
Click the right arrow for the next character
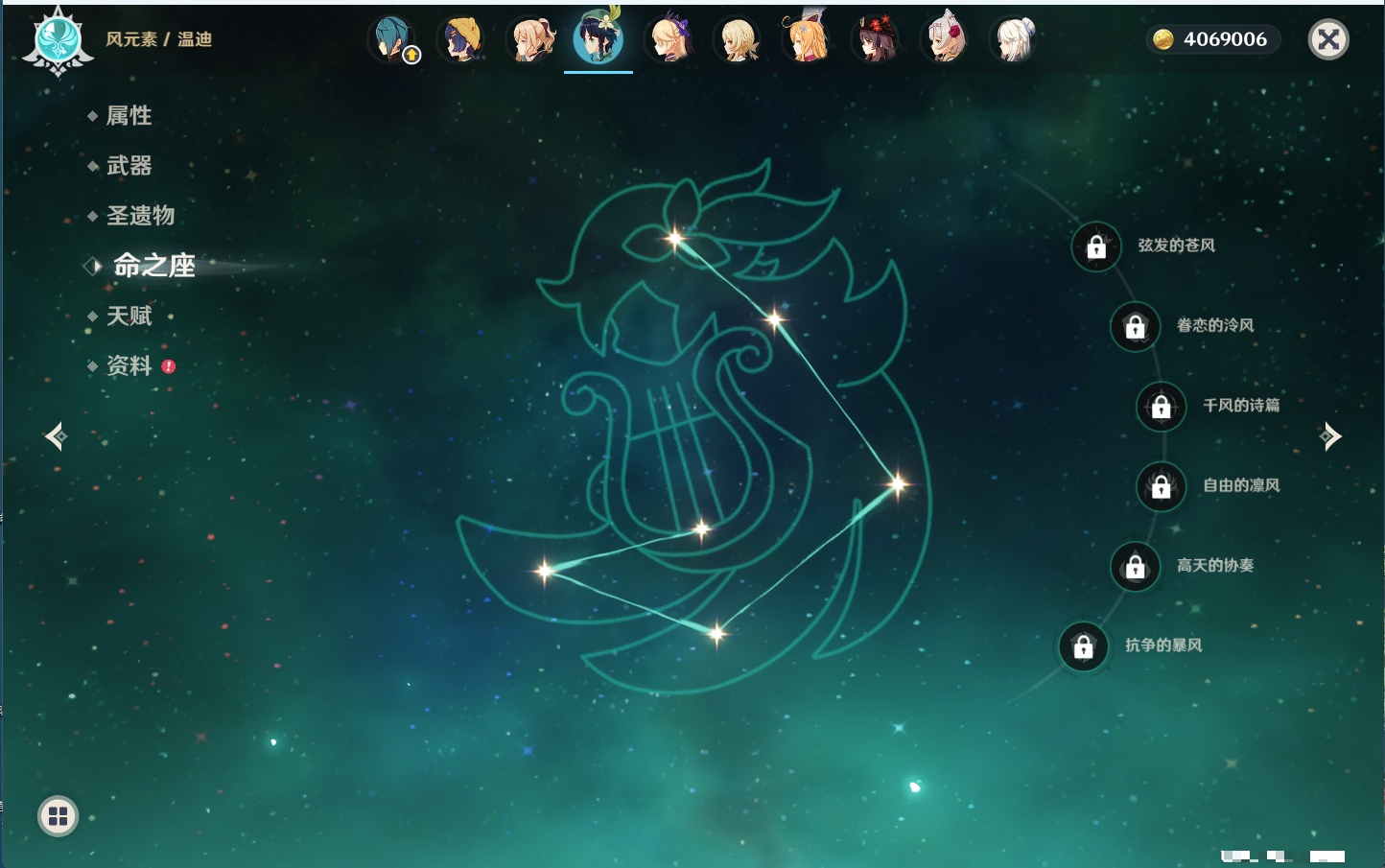pos(1330,436)
